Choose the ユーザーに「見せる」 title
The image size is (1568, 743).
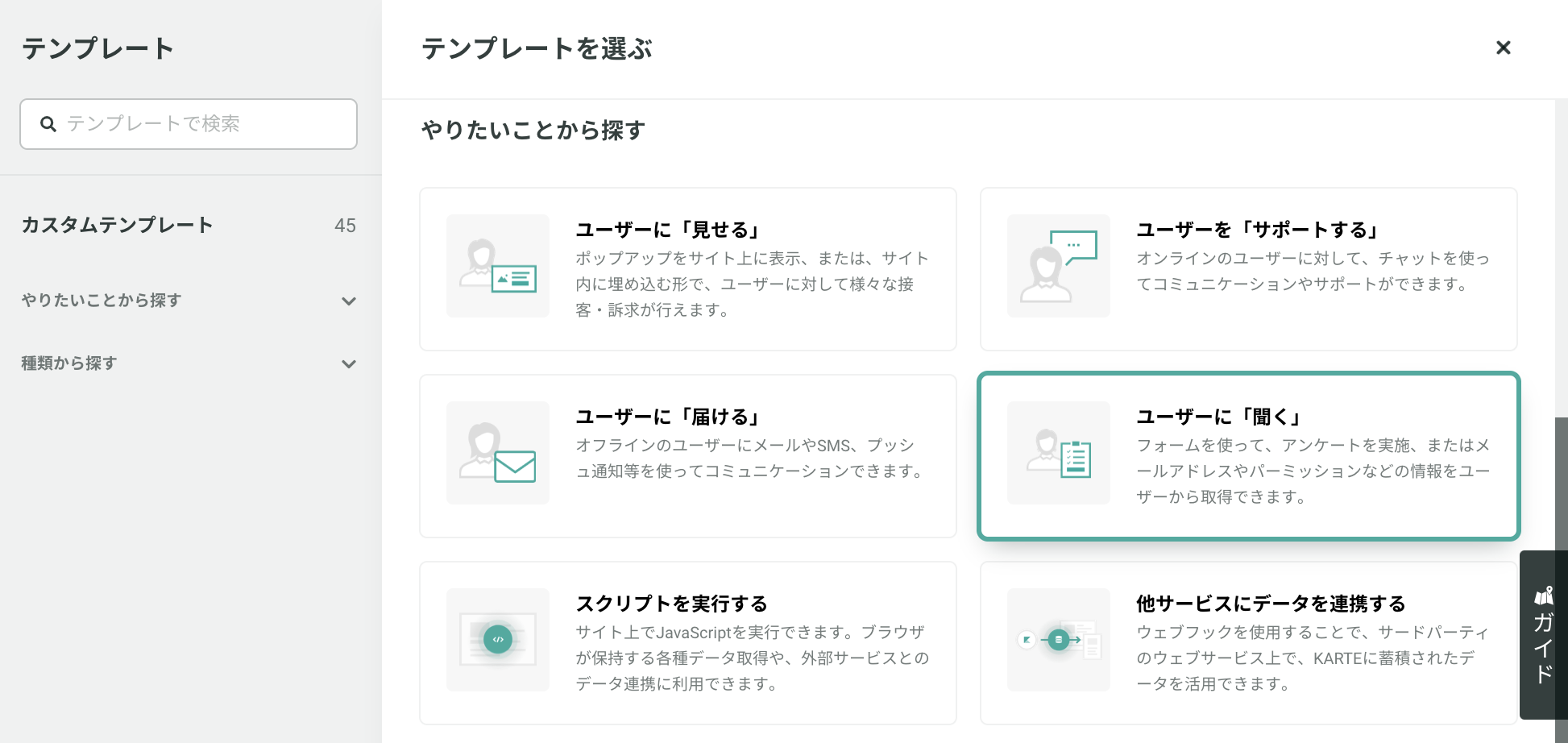point(668,230)
